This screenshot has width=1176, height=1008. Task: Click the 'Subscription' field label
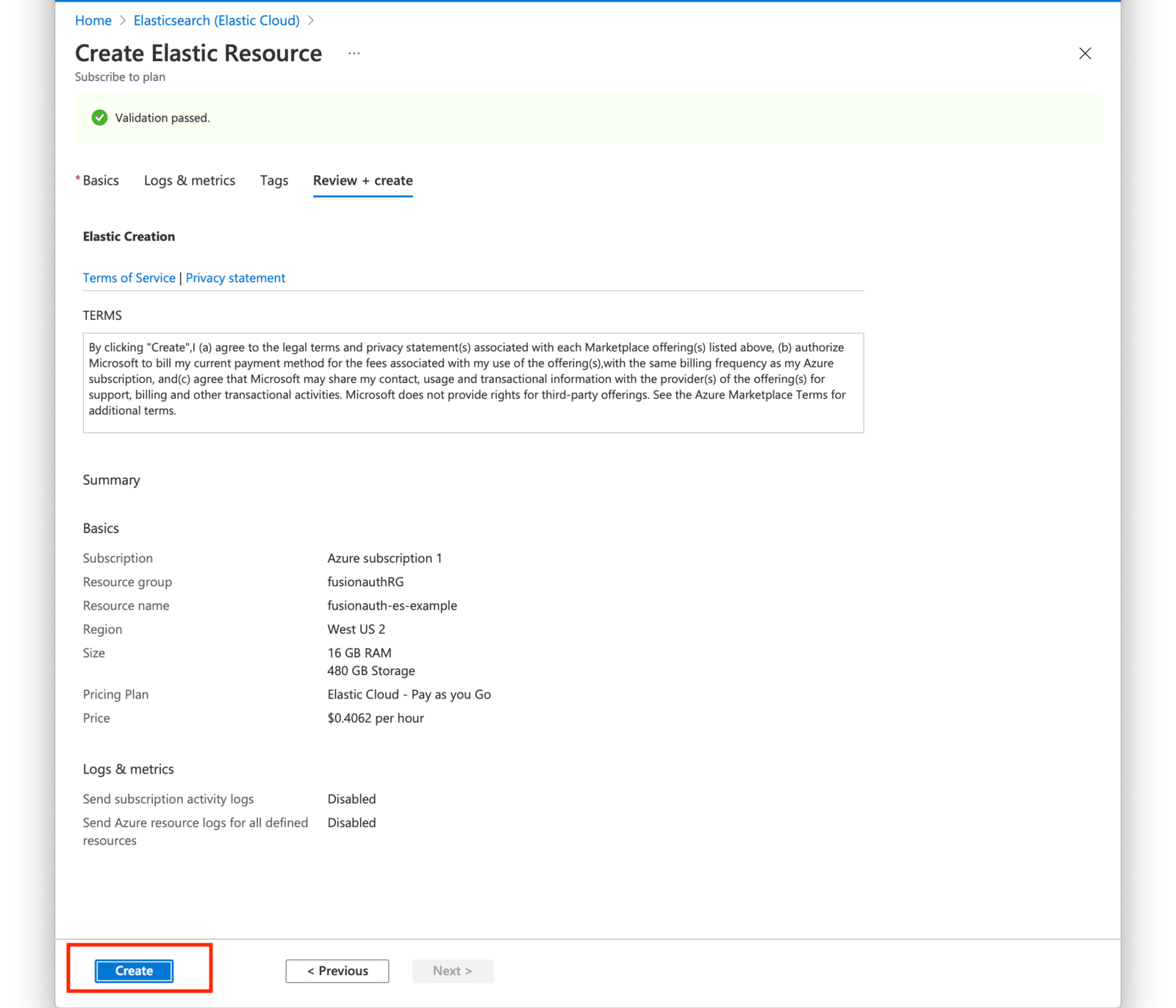pyautogui.click(x=118, y=558)
